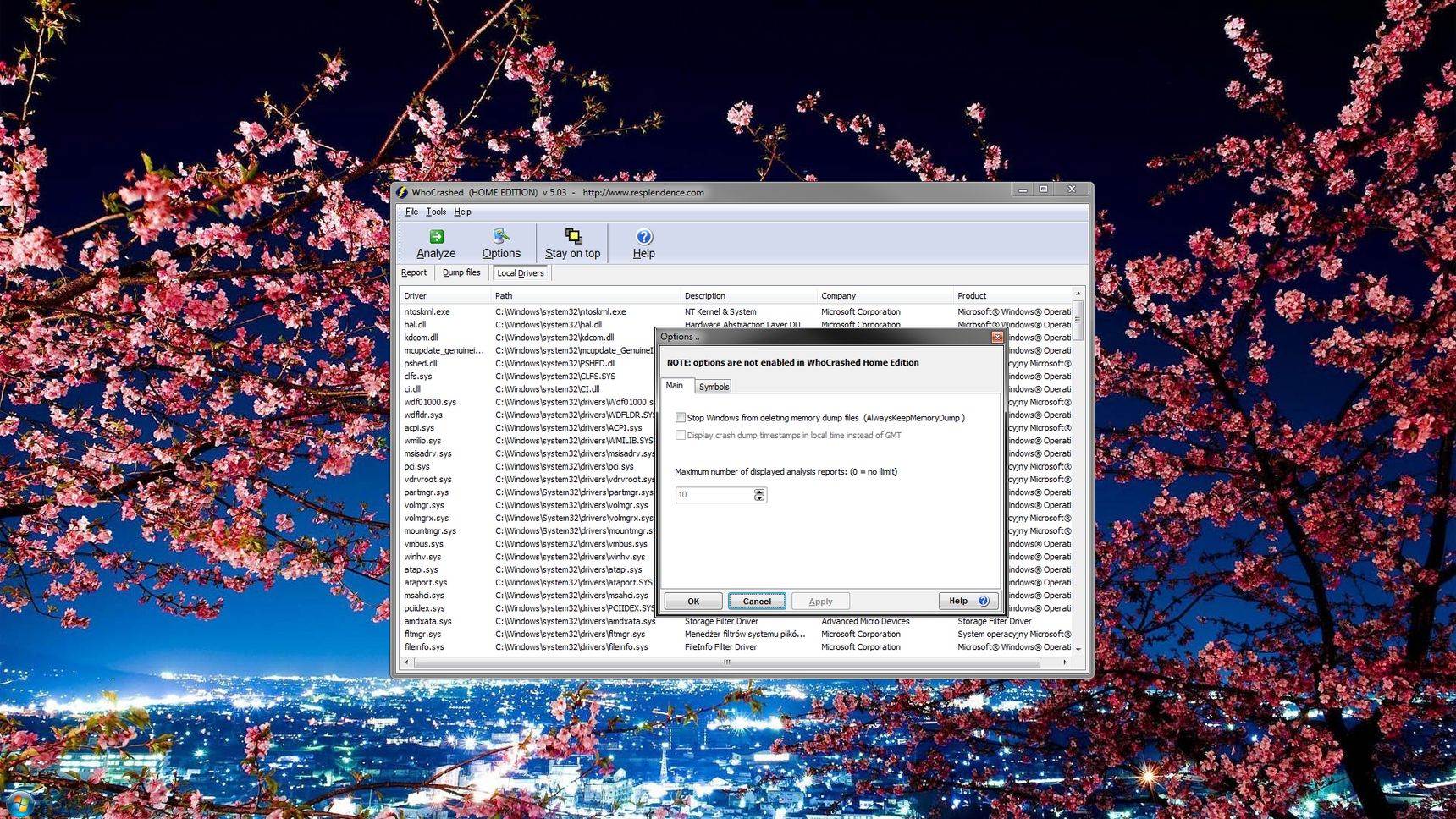Sort by the Description column header

click(749, 295)
